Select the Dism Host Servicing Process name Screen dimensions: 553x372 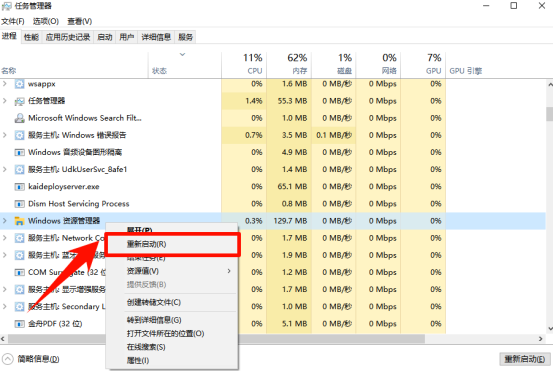click(79, 204)
